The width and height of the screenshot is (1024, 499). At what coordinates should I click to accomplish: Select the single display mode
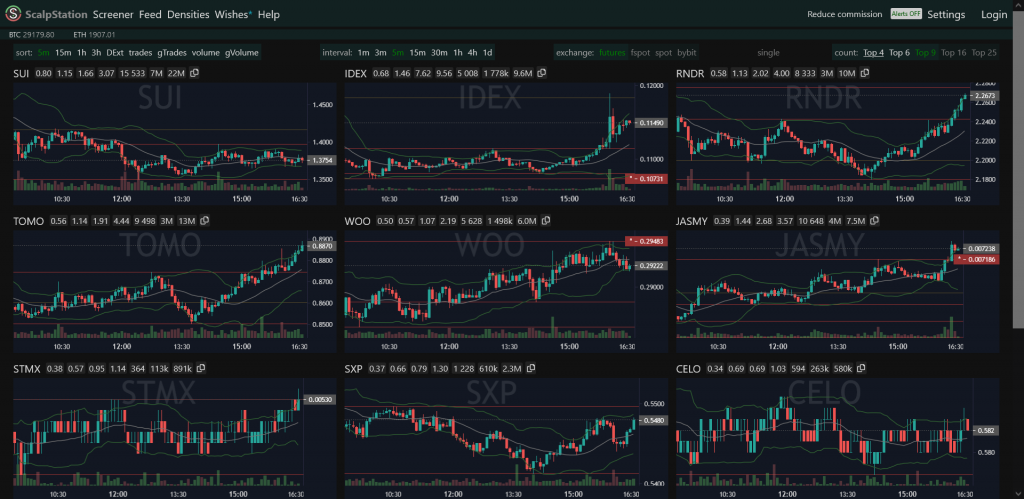[768, 52]
